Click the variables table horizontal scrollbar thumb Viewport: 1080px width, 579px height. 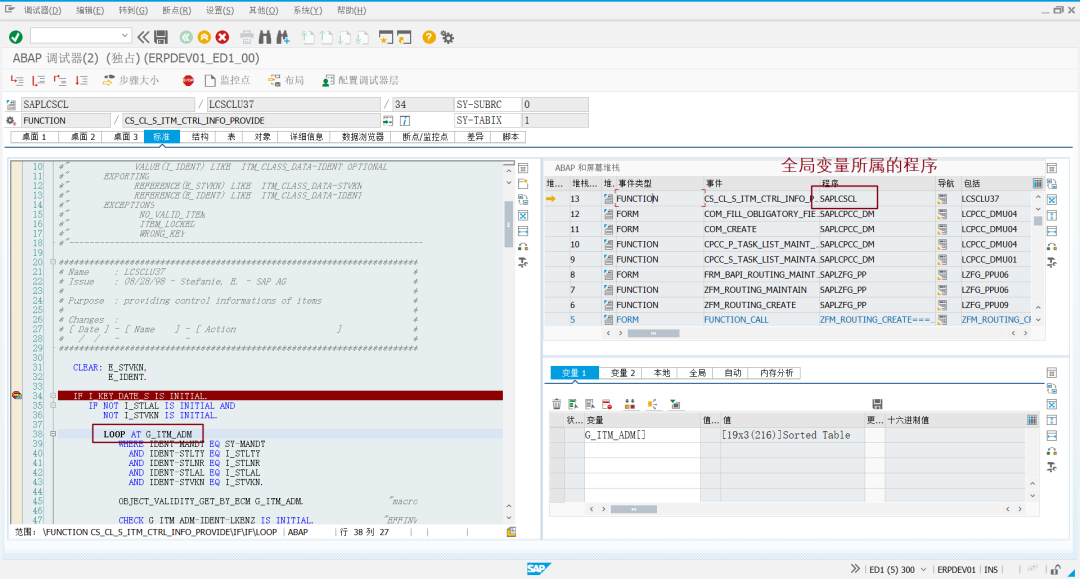(x=634, y=509)
